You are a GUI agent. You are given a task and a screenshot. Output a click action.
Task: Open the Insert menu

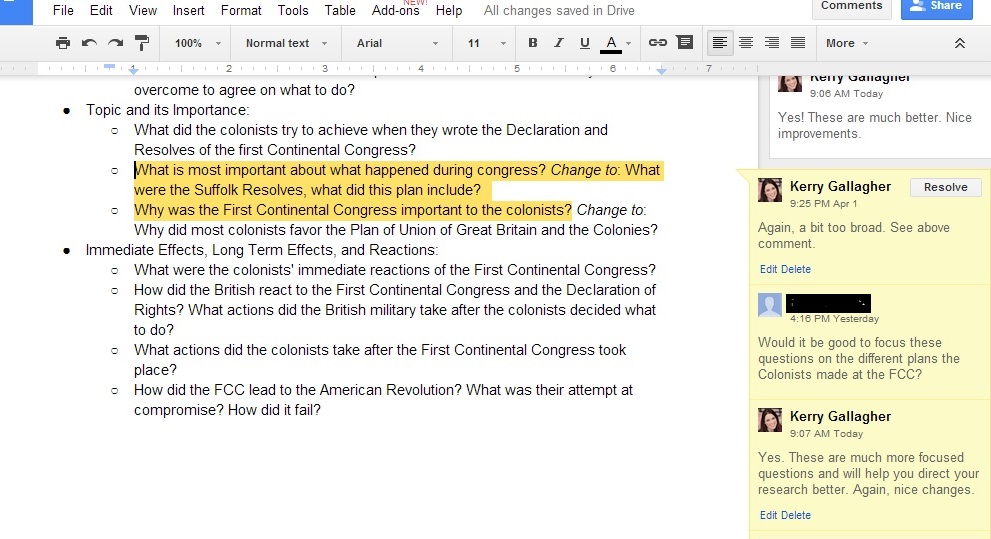(188, 10)
